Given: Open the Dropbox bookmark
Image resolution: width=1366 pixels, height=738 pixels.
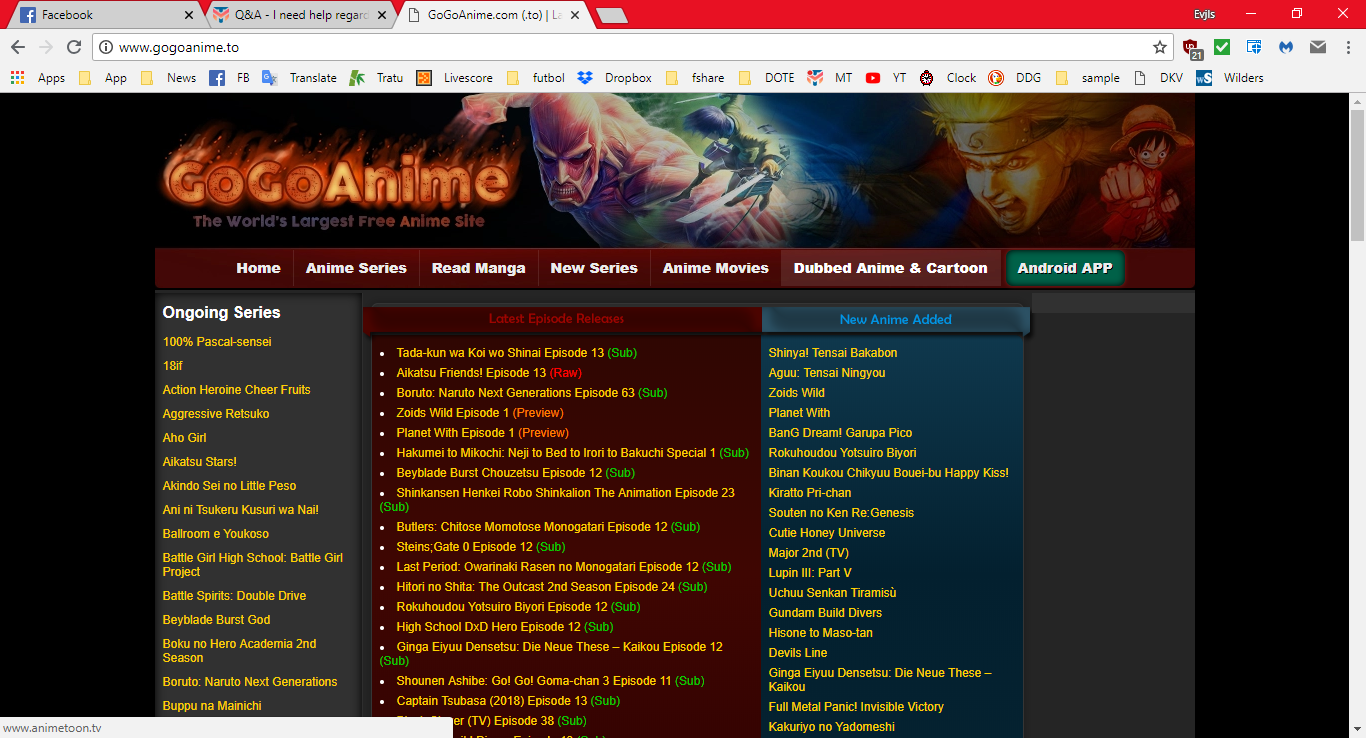Looking at the screenshot, I should pos(615,78).
